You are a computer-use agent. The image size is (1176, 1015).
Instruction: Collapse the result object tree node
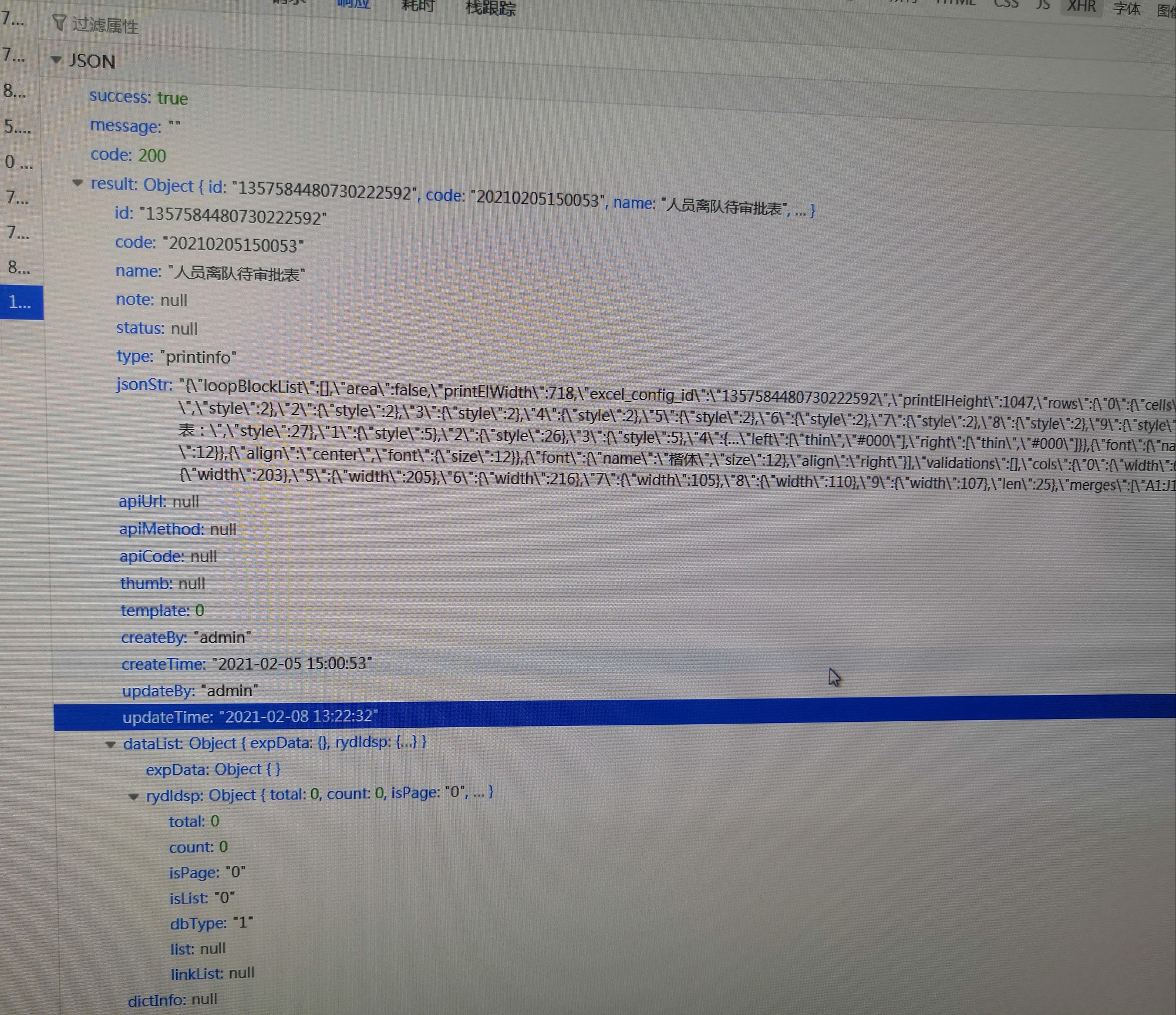coord(78,183)
